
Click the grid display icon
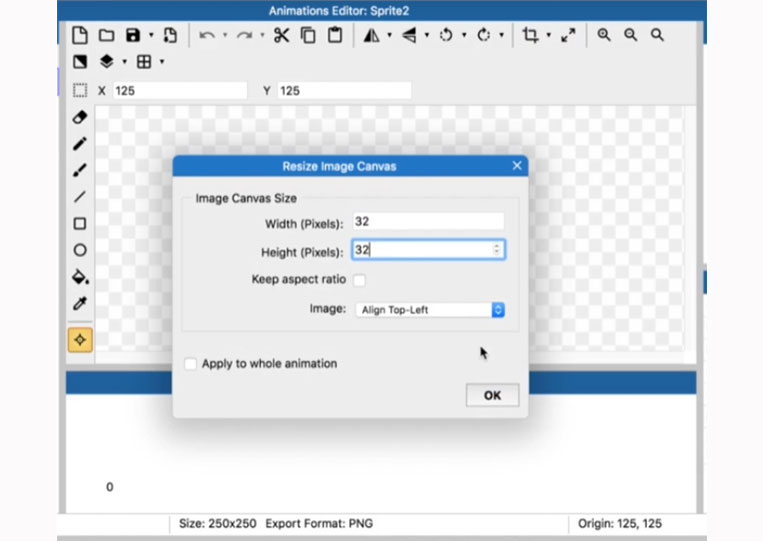coord(144,62)
